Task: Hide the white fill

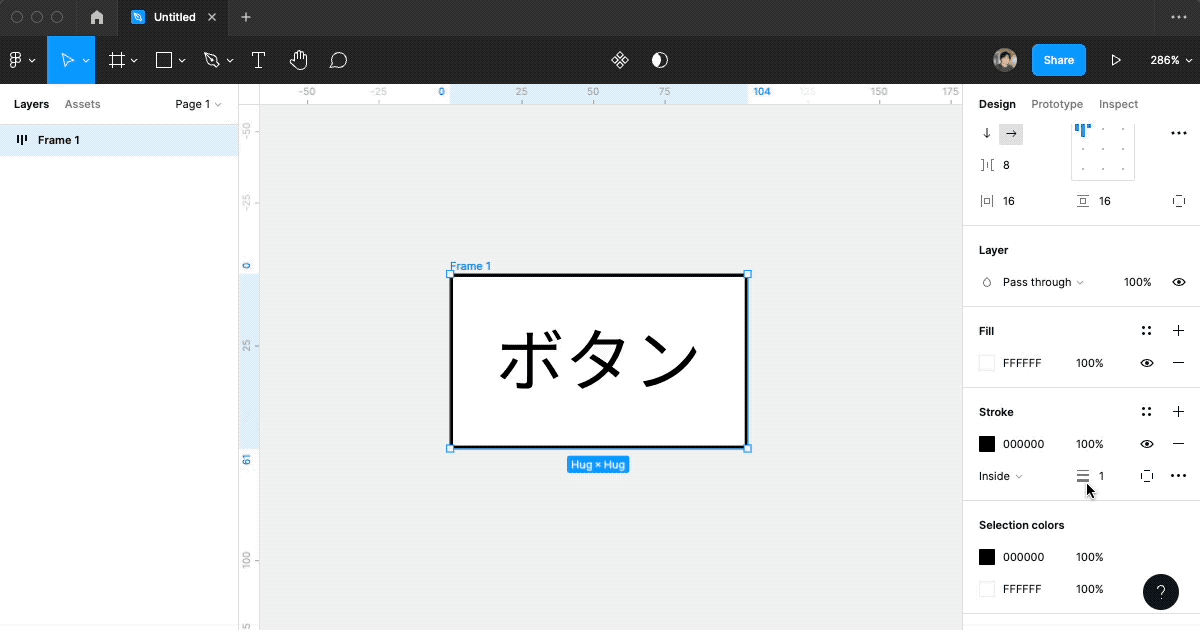Action: click(x=1147, y=362)
